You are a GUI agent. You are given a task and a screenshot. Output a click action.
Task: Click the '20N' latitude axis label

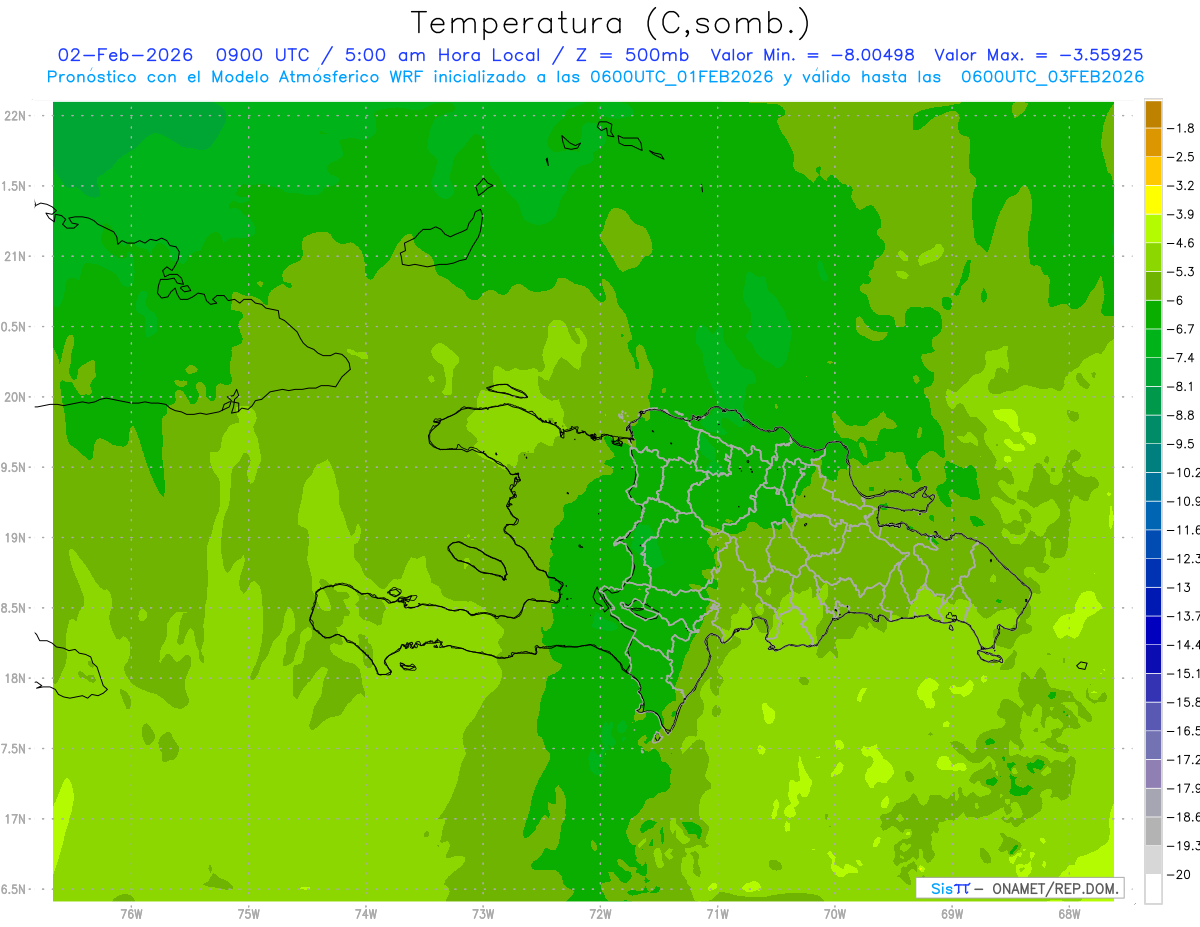(14, 397)
